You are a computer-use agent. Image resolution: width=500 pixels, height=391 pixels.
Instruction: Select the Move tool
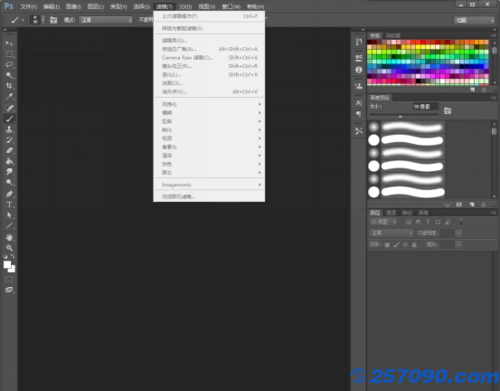pos(9,43)
